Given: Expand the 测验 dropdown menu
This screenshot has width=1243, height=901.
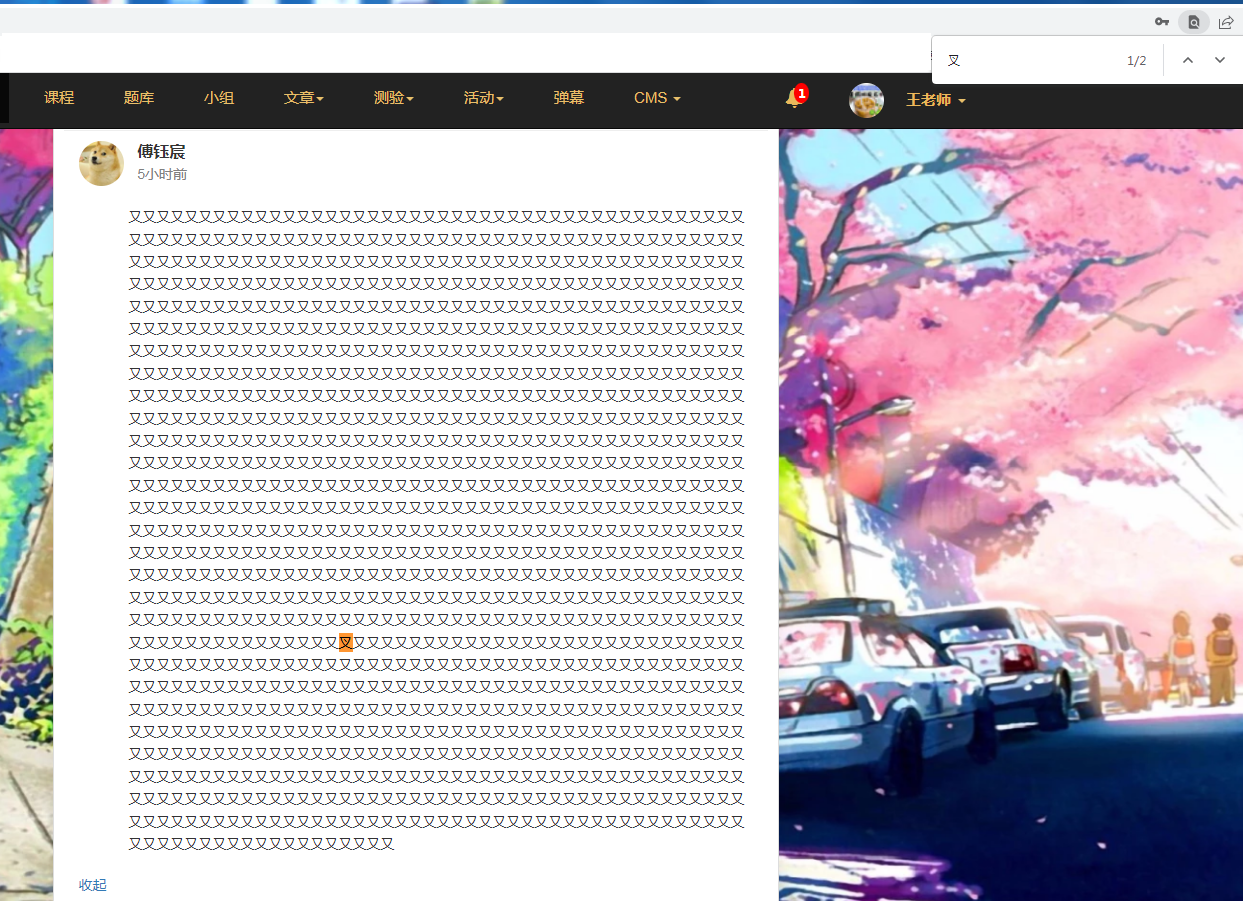Looking at the screenshot, I should click(394, 98).
